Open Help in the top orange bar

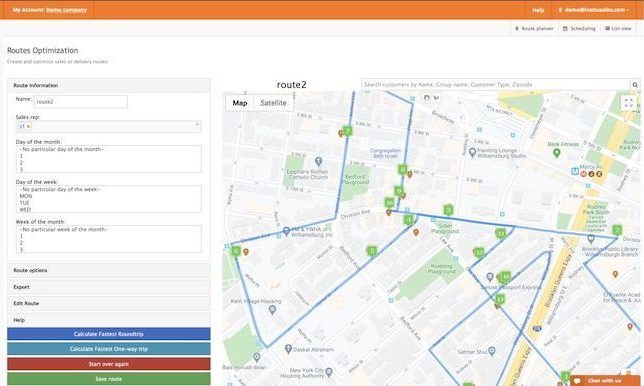[538, 10]
